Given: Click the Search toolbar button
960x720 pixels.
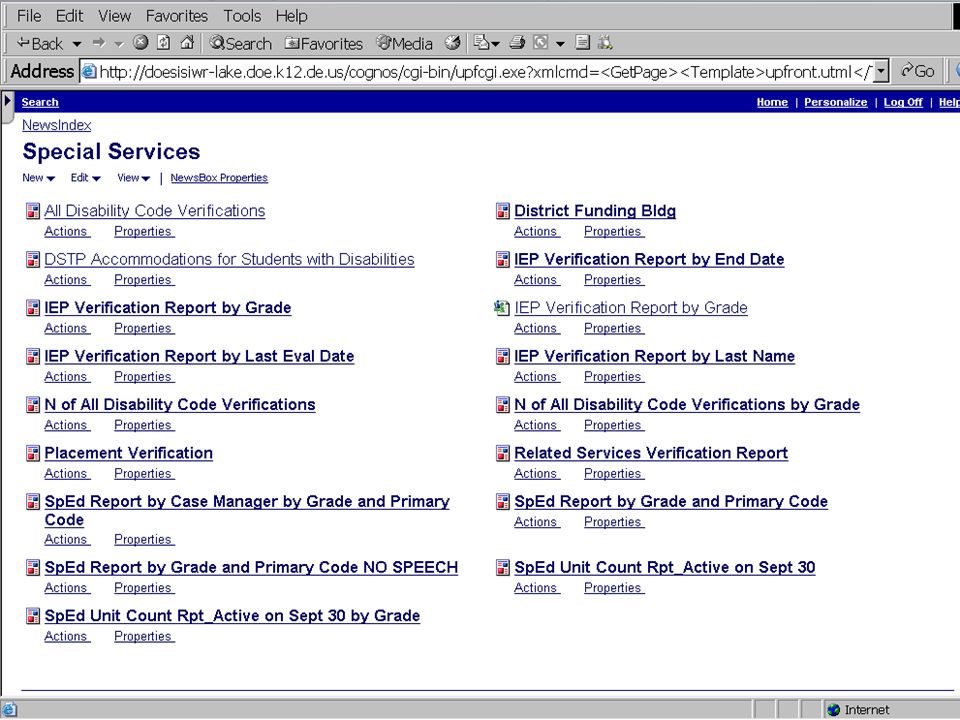Looking at the screenshot, I should pos(241,43).
